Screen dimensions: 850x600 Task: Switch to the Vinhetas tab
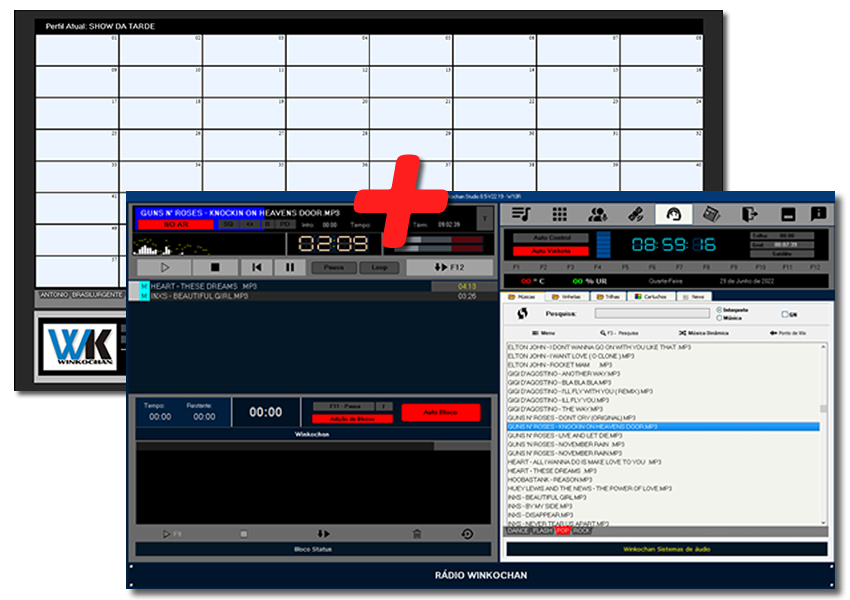pos(566,296)
